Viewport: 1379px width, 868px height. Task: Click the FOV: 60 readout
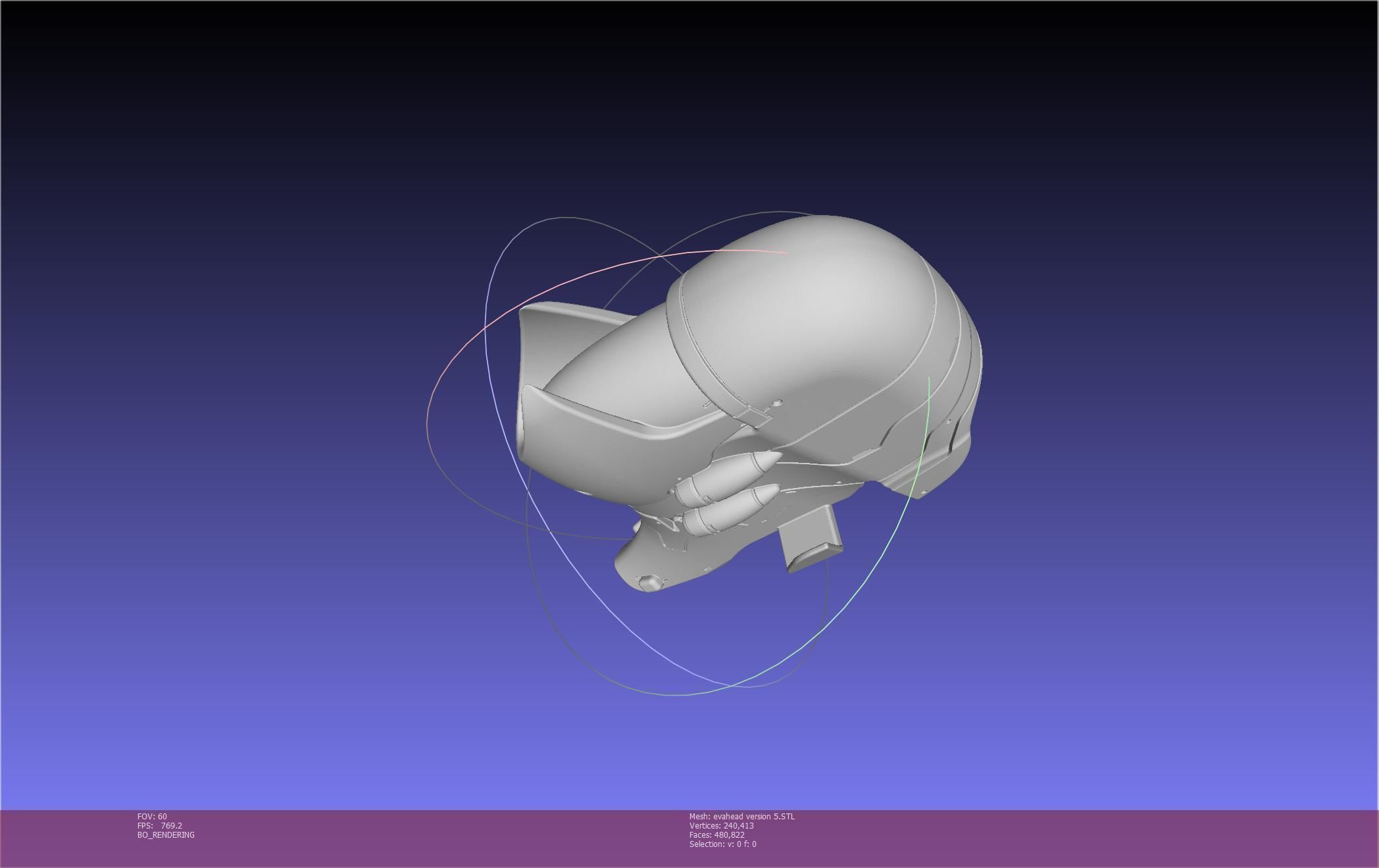(152, 817)
